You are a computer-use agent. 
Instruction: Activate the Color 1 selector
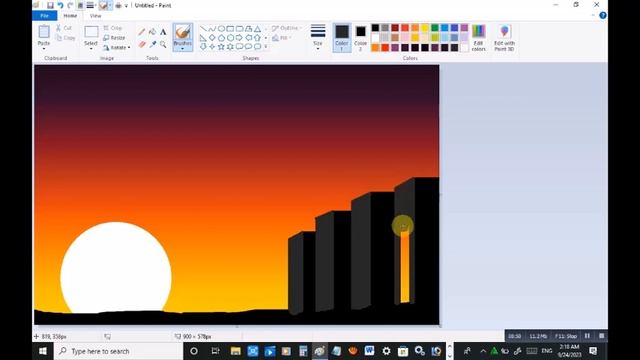pos(342,38)
